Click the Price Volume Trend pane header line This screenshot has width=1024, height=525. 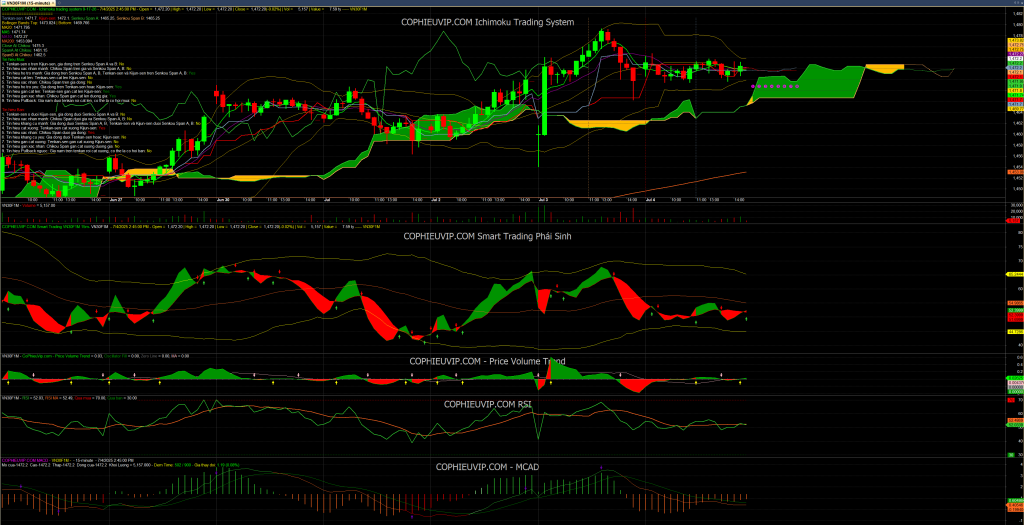pyautogui.click(x=96, y=356)
